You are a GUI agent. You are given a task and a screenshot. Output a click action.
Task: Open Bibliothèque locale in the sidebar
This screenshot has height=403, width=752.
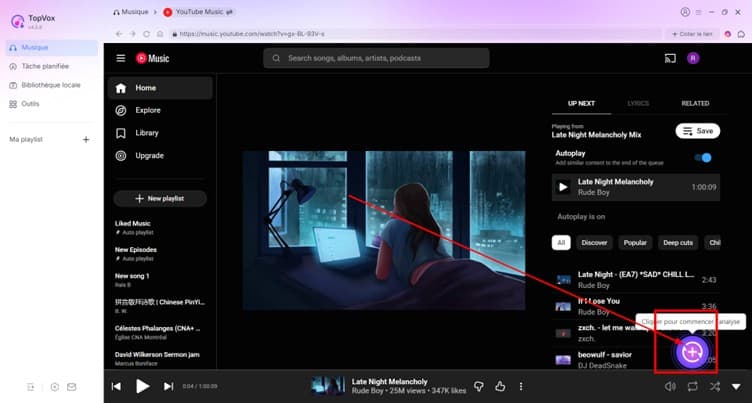click(50, 85)
